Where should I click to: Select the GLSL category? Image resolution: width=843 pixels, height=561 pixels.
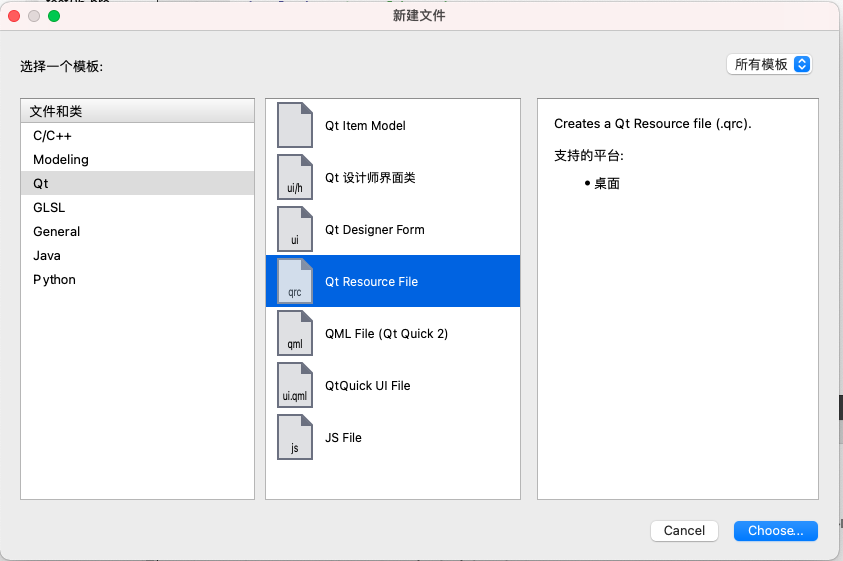(x=49, y=207)
